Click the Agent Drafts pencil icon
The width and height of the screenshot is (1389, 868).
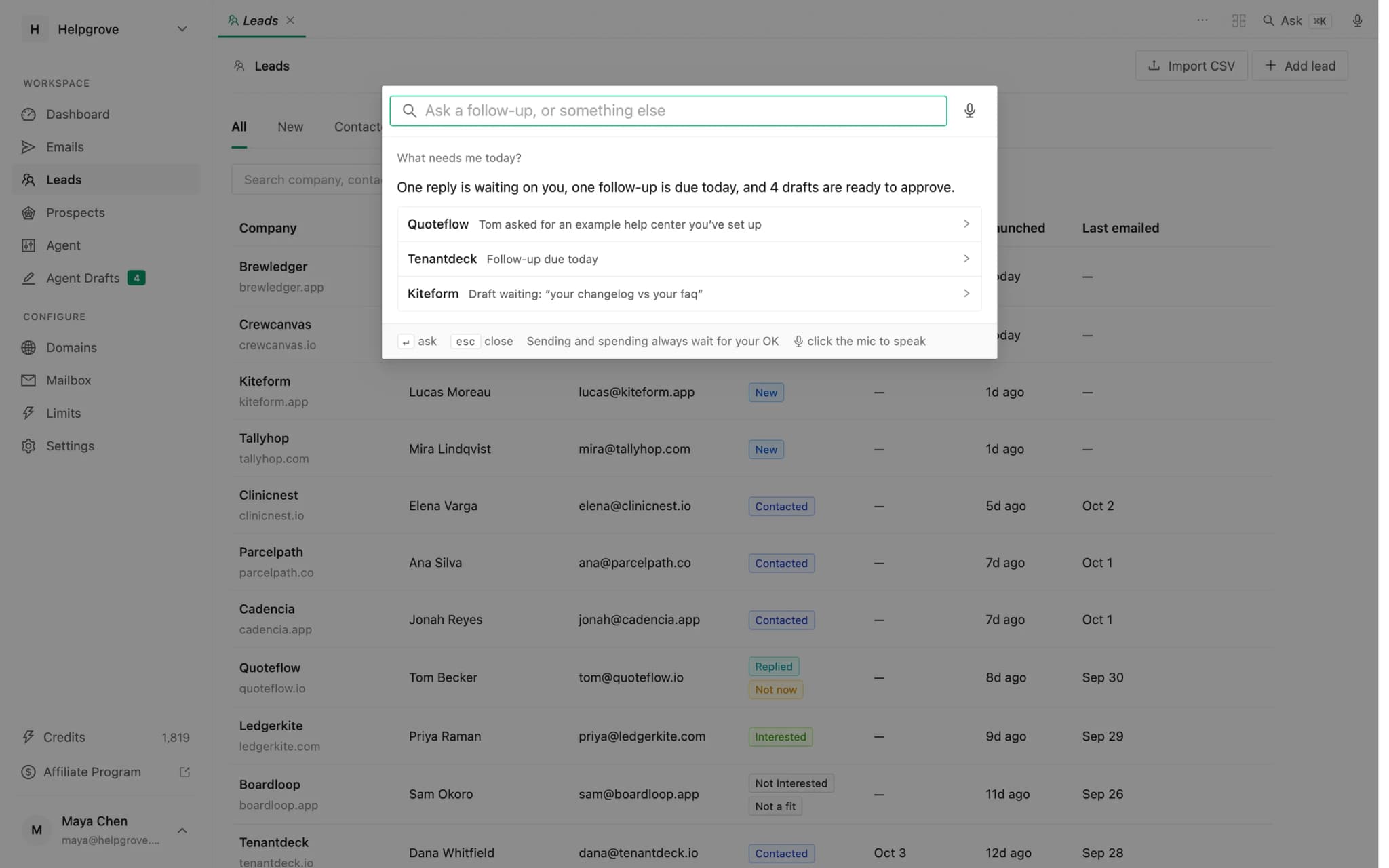point(28,278)
